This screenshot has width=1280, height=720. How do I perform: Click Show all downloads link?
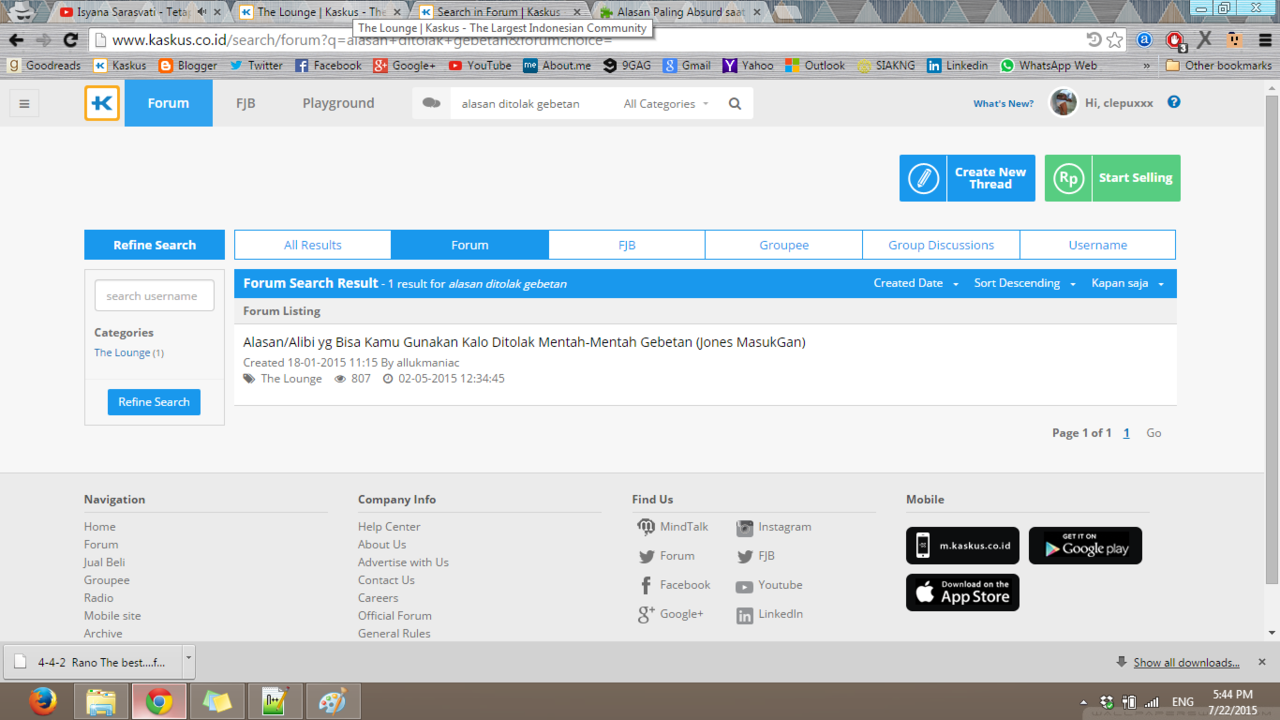(x=1186, y=662)
